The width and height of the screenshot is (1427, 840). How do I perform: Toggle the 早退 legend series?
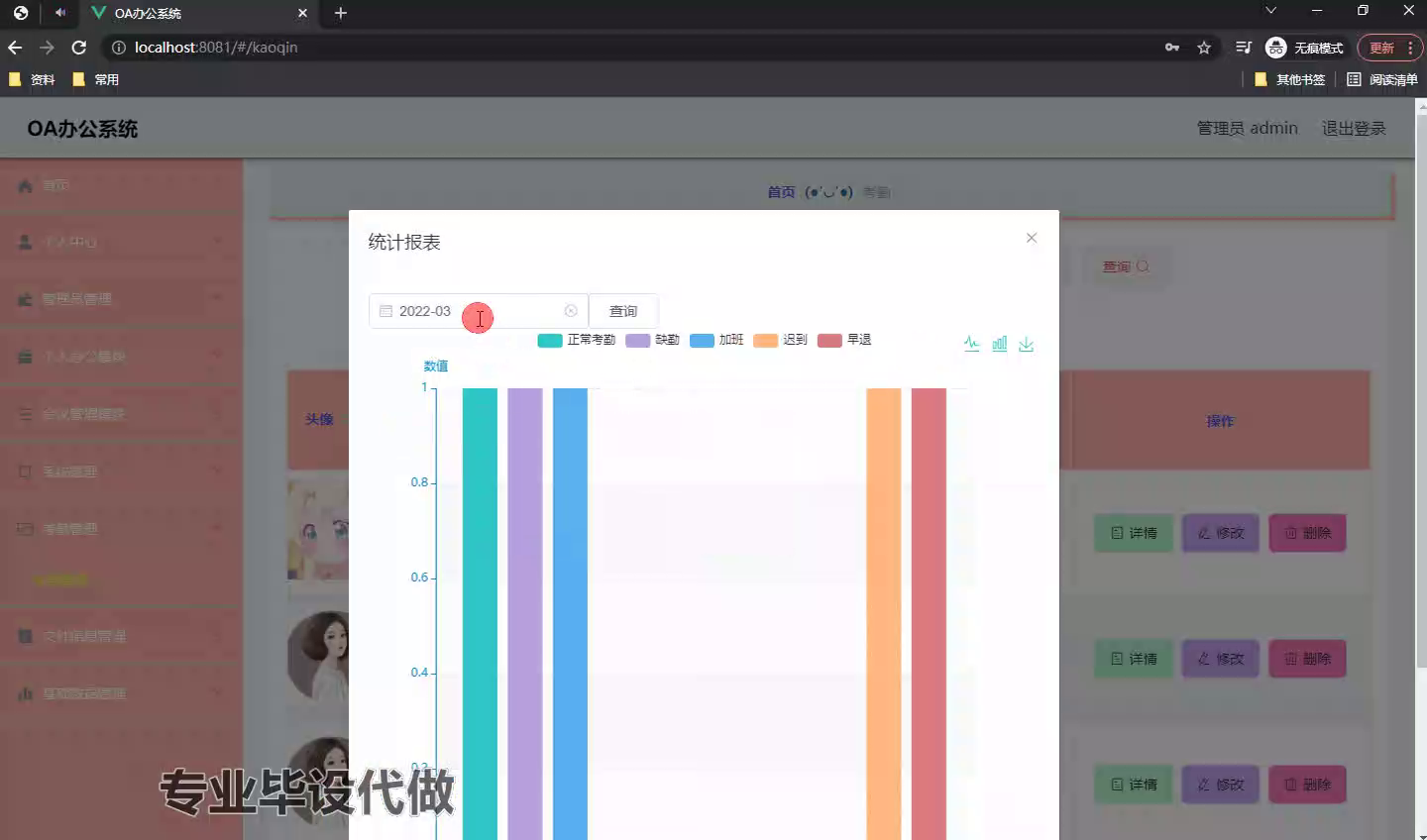(844, 340)
